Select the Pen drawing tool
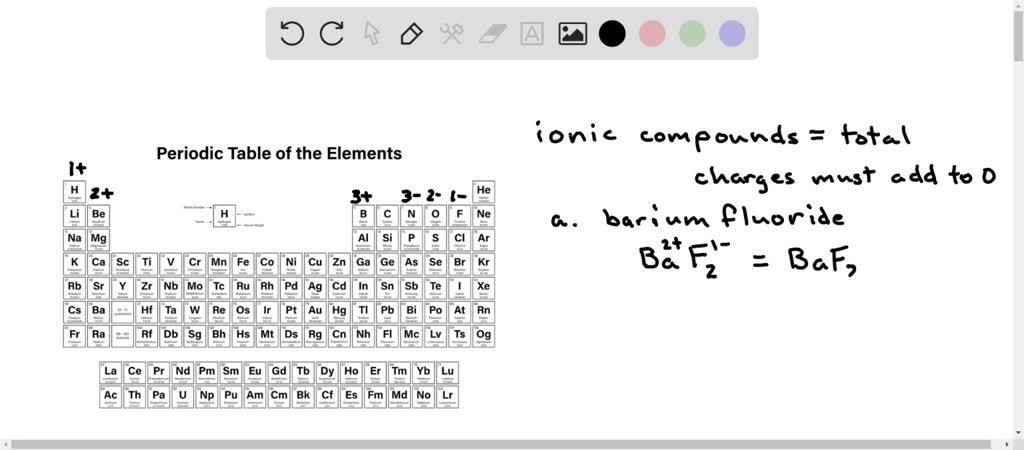The width and height of the screenshot is (1024, 450). (x=411, y=34)
